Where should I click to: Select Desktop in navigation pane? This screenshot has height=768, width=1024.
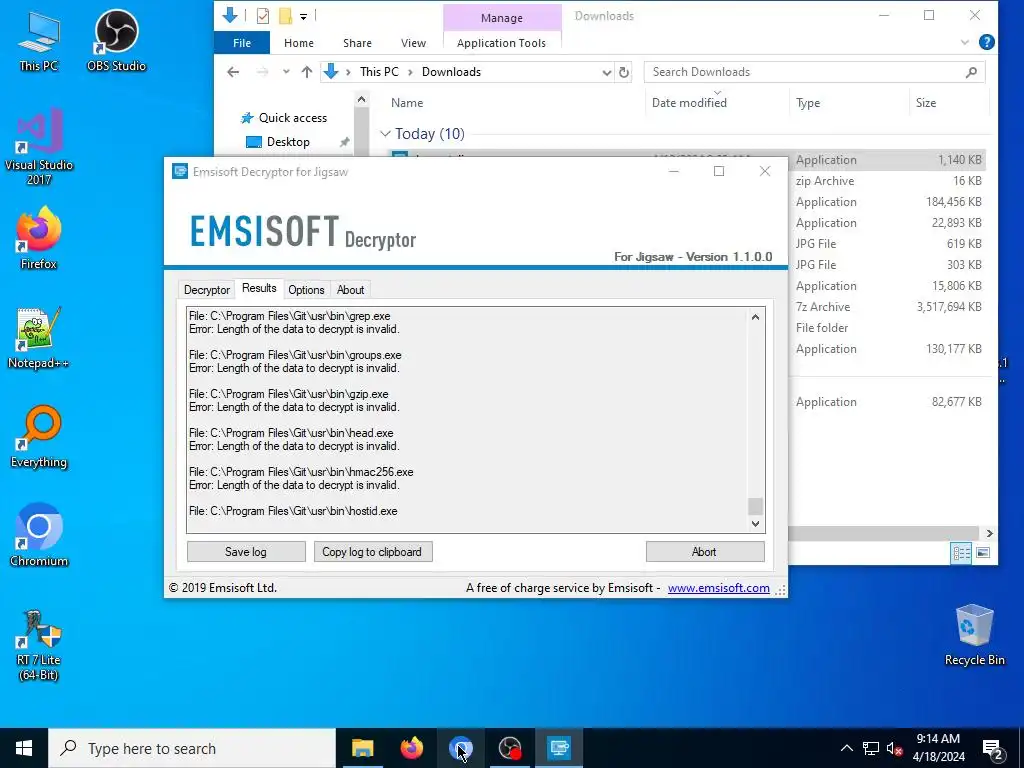288,142
